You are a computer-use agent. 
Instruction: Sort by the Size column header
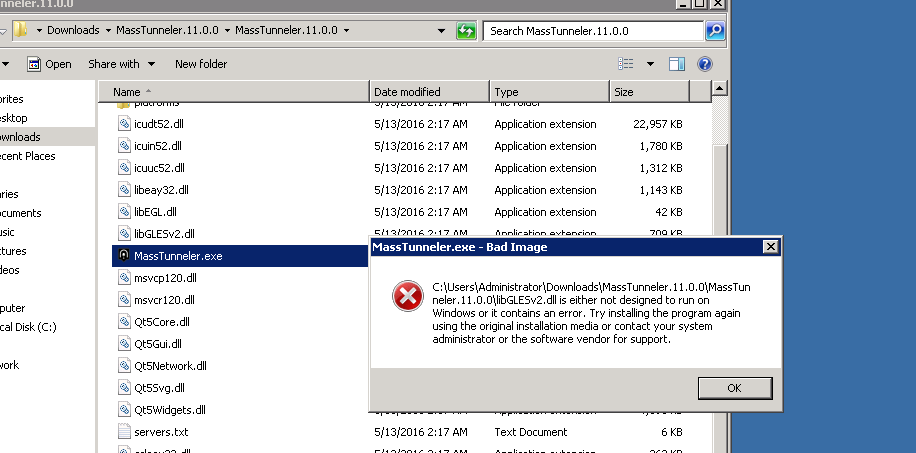pos(650,92)
